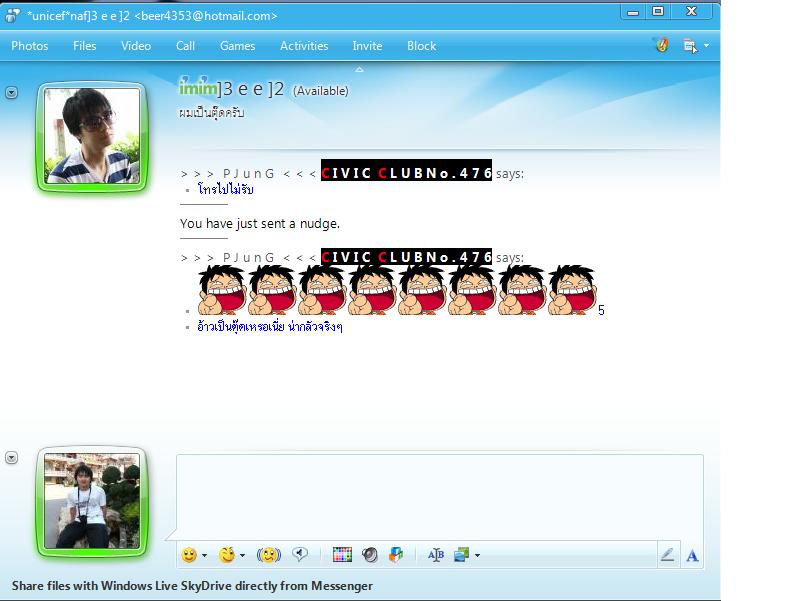Viewport: 800px width, 601px height.
Task: Open the color scheme paintbrush icon
Action: (x=660, y=45)
